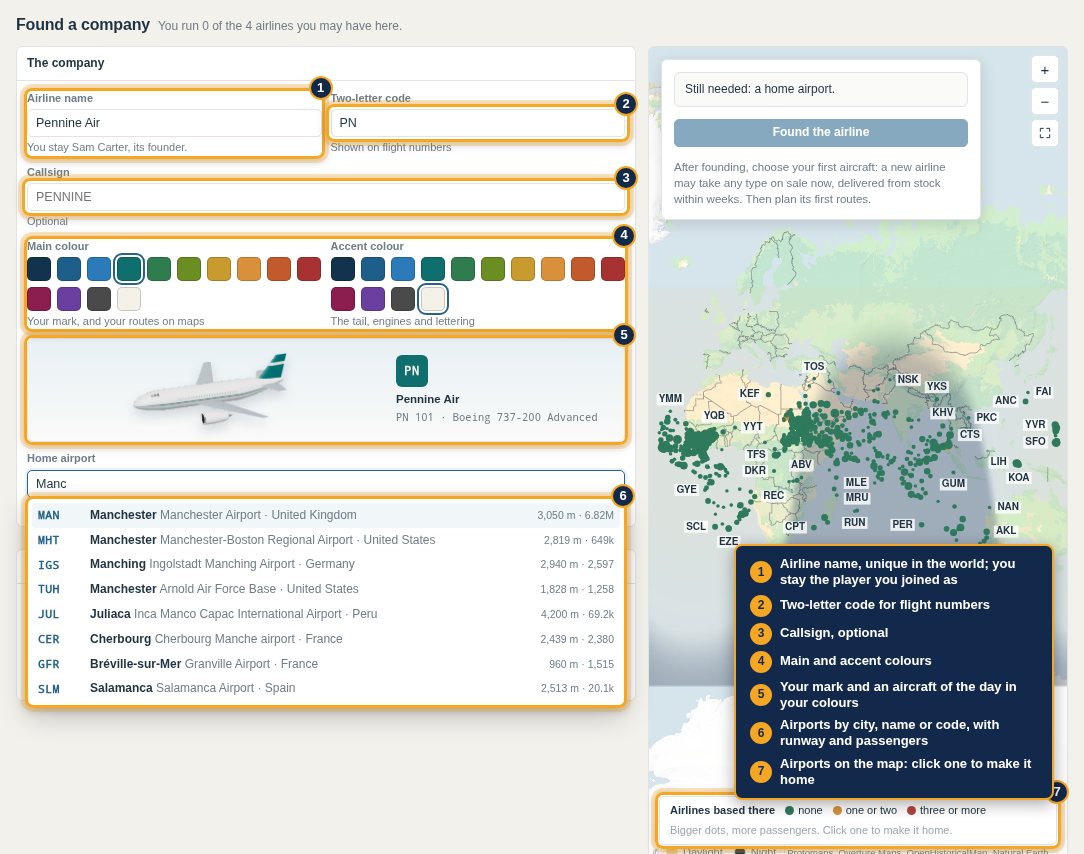The image size is (1084, 854).
Task: Click the FAI airport label on map
Action: (1043, 391)
